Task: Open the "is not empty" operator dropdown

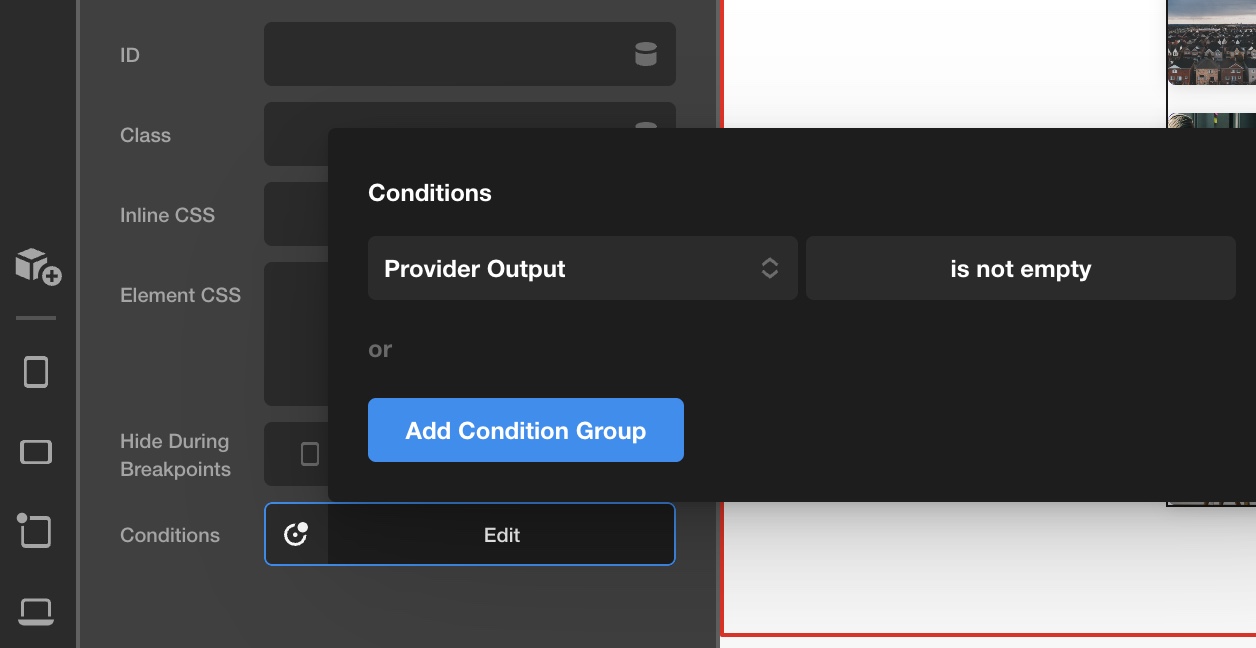Action: click(1020, 268)
